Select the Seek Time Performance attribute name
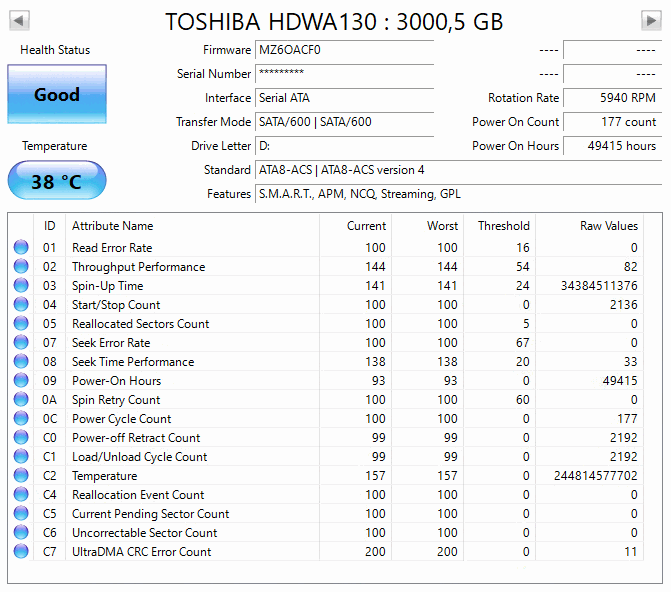Image resolution: width=671 pixels, height=592 pixels. (133, 362)
